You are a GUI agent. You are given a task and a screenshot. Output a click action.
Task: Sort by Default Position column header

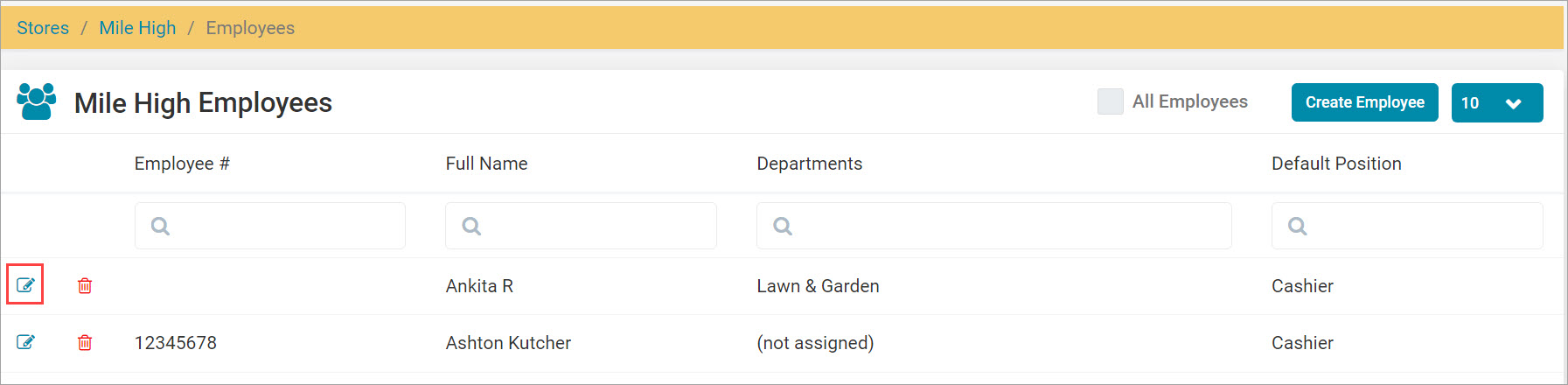pyautogui.click(x=1336, y=164)
